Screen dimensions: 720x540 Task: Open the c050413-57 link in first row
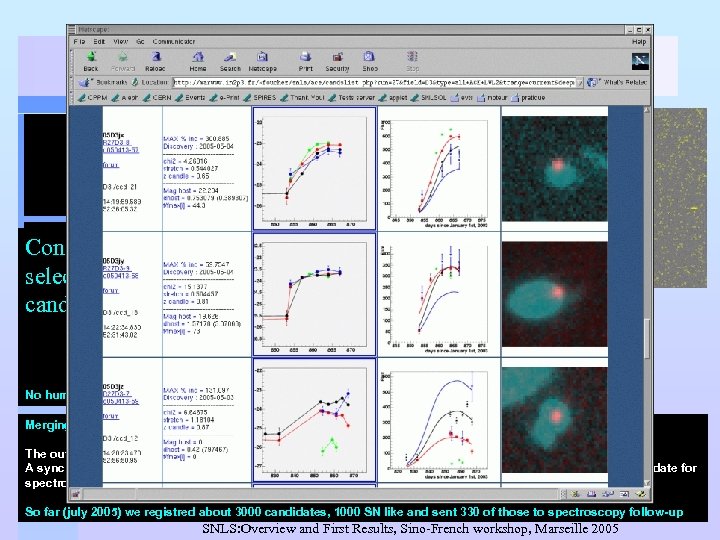[x=120, y=150]
